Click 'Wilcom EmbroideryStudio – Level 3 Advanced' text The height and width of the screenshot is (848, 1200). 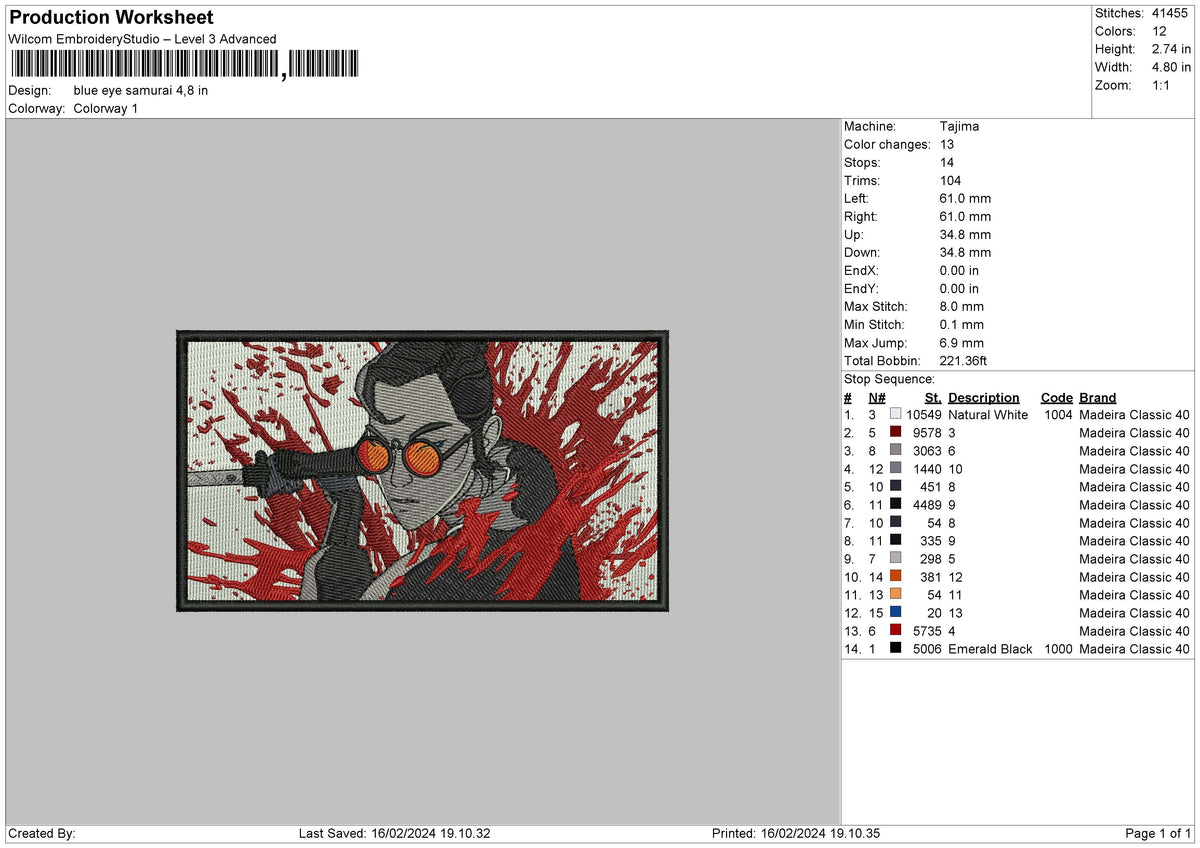(142, 39)
